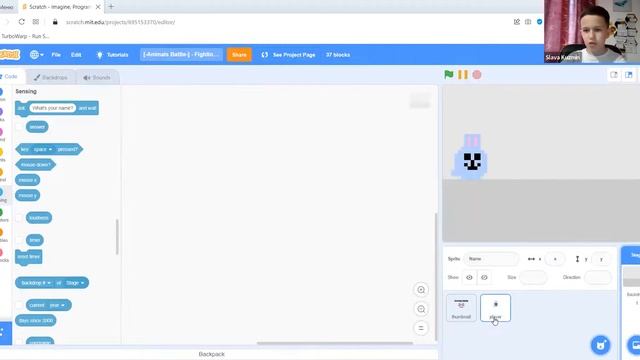Click the Tutorials lightbulb icon
Screen dimensions: 640x360
99,55
